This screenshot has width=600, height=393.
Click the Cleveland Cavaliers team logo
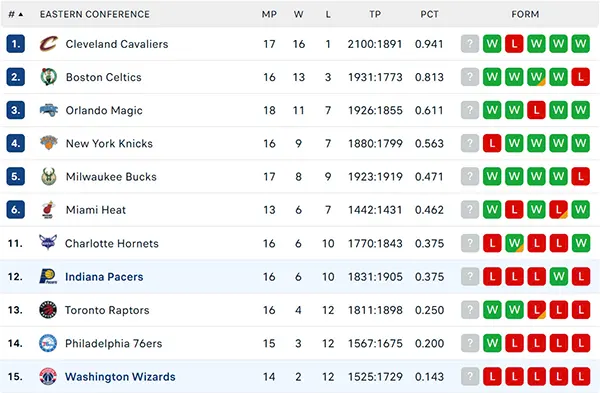[x=49, y=44]
